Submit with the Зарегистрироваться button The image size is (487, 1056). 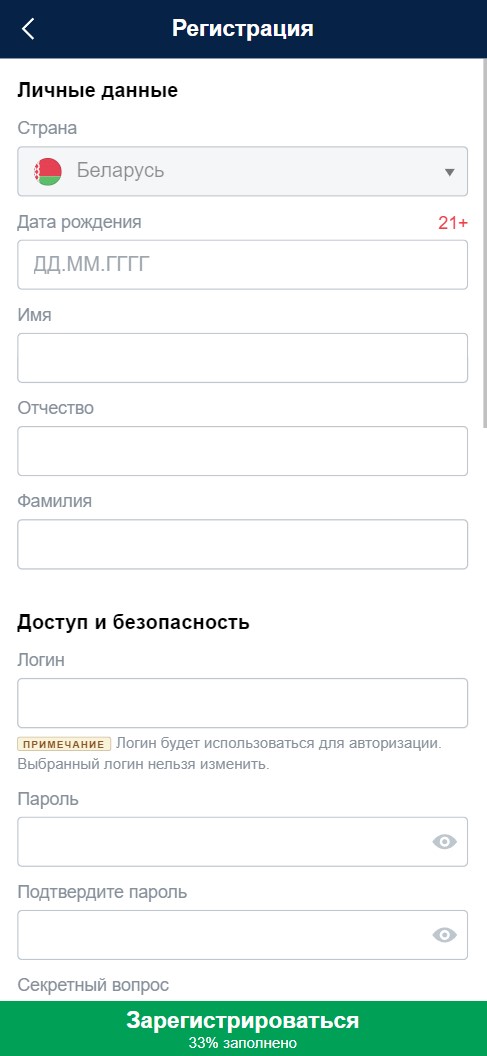pyautogui.click(x=243, y=1028)
